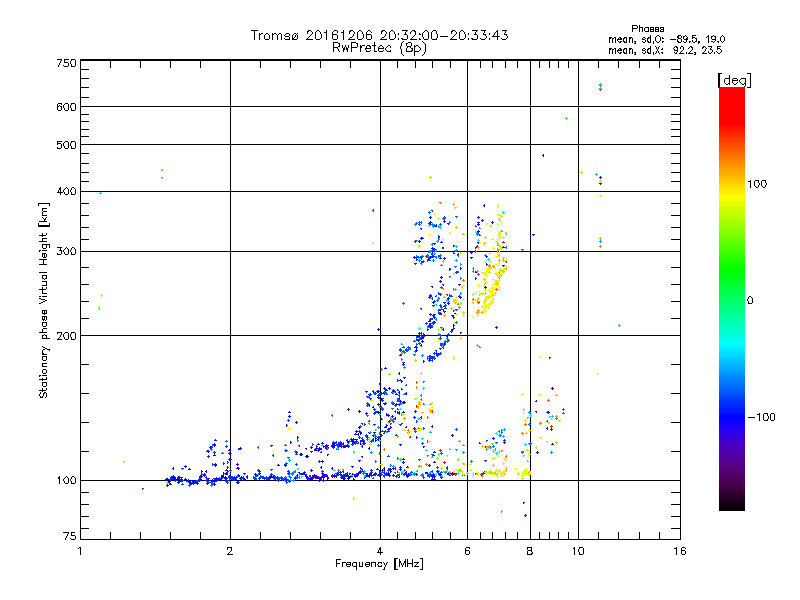Viewport: 800px width, 600px height.
Task: Click the x-axis tick label '8'
Action: tap(530, 551)
